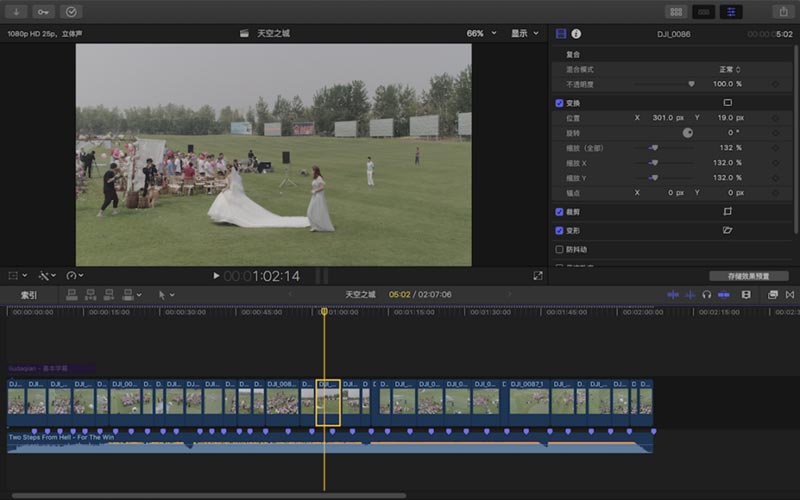Click the play button in viewer

click(x=216, y=276)
